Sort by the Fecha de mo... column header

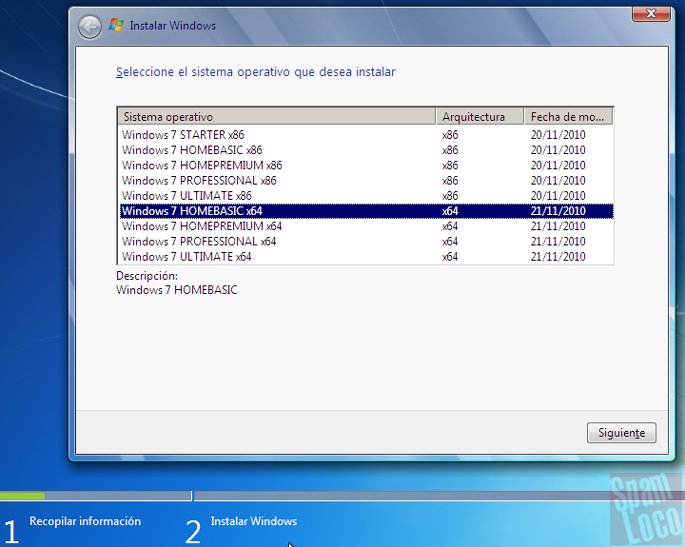(568, 117)
